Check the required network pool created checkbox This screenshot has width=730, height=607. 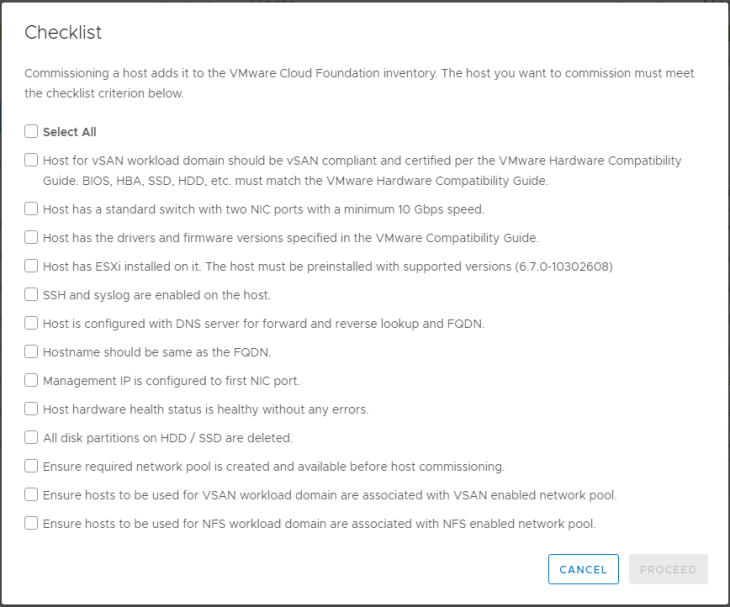32,466
